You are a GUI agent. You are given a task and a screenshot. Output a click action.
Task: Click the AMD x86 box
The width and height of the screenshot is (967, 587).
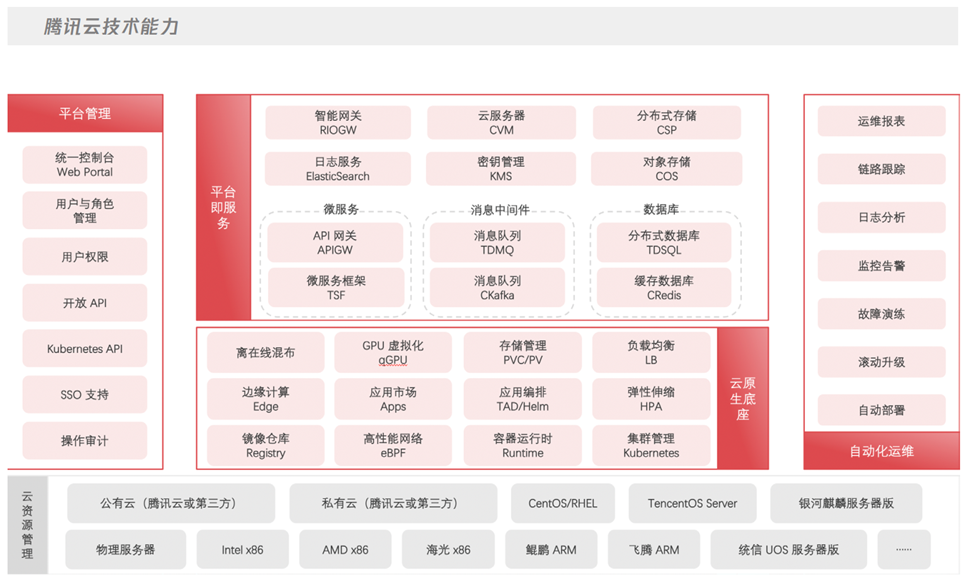345,550
